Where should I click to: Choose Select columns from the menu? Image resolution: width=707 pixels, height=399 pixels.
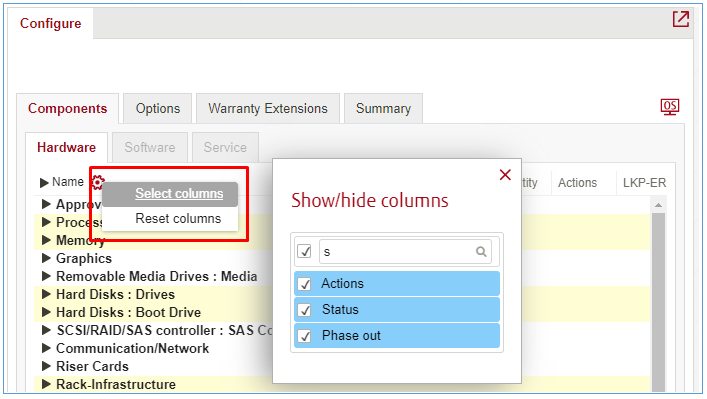tap(170, 194)
